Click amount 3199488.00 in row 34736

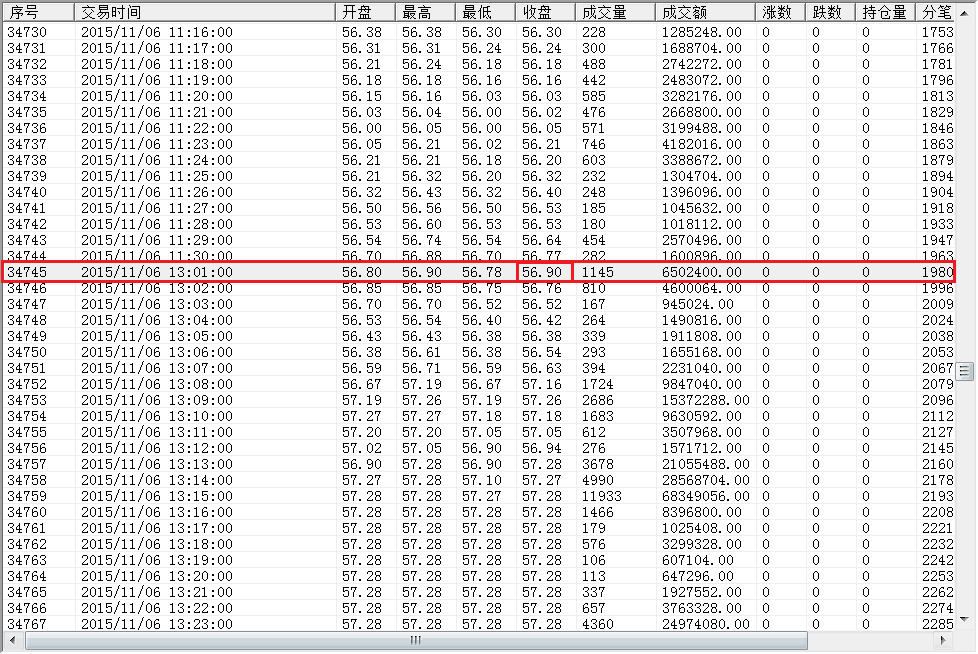[702, 128]
